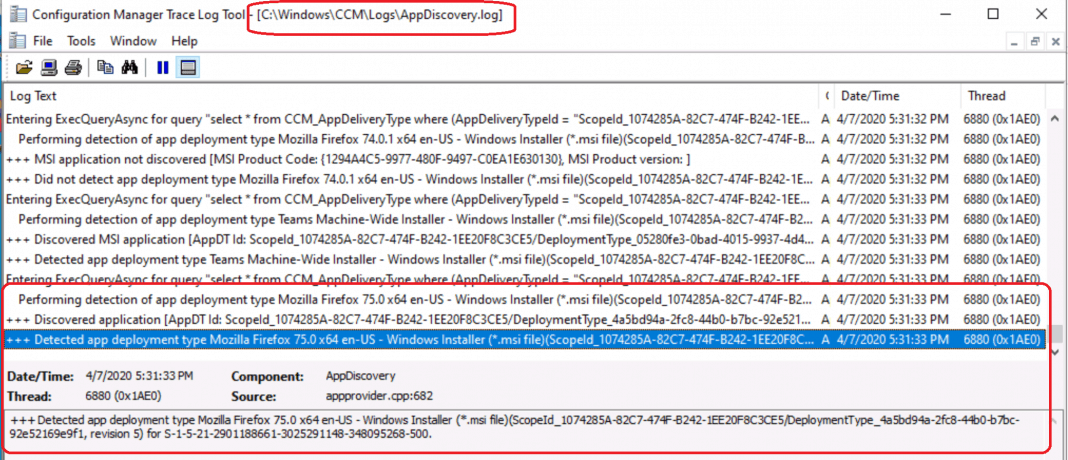1068x460 pixels.
Task: Click the vertical scrollbar of the log list
Action: point(1056,220)
